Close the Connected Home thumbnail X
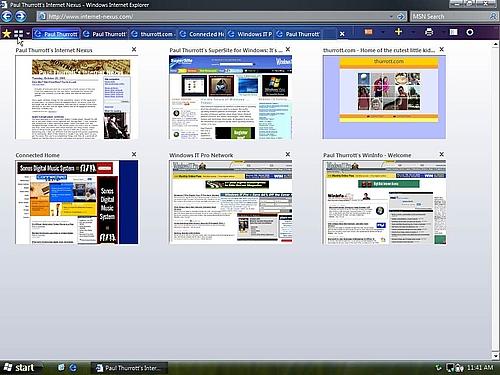This screenshot has height=375, width=500. [x=134, y=154]
